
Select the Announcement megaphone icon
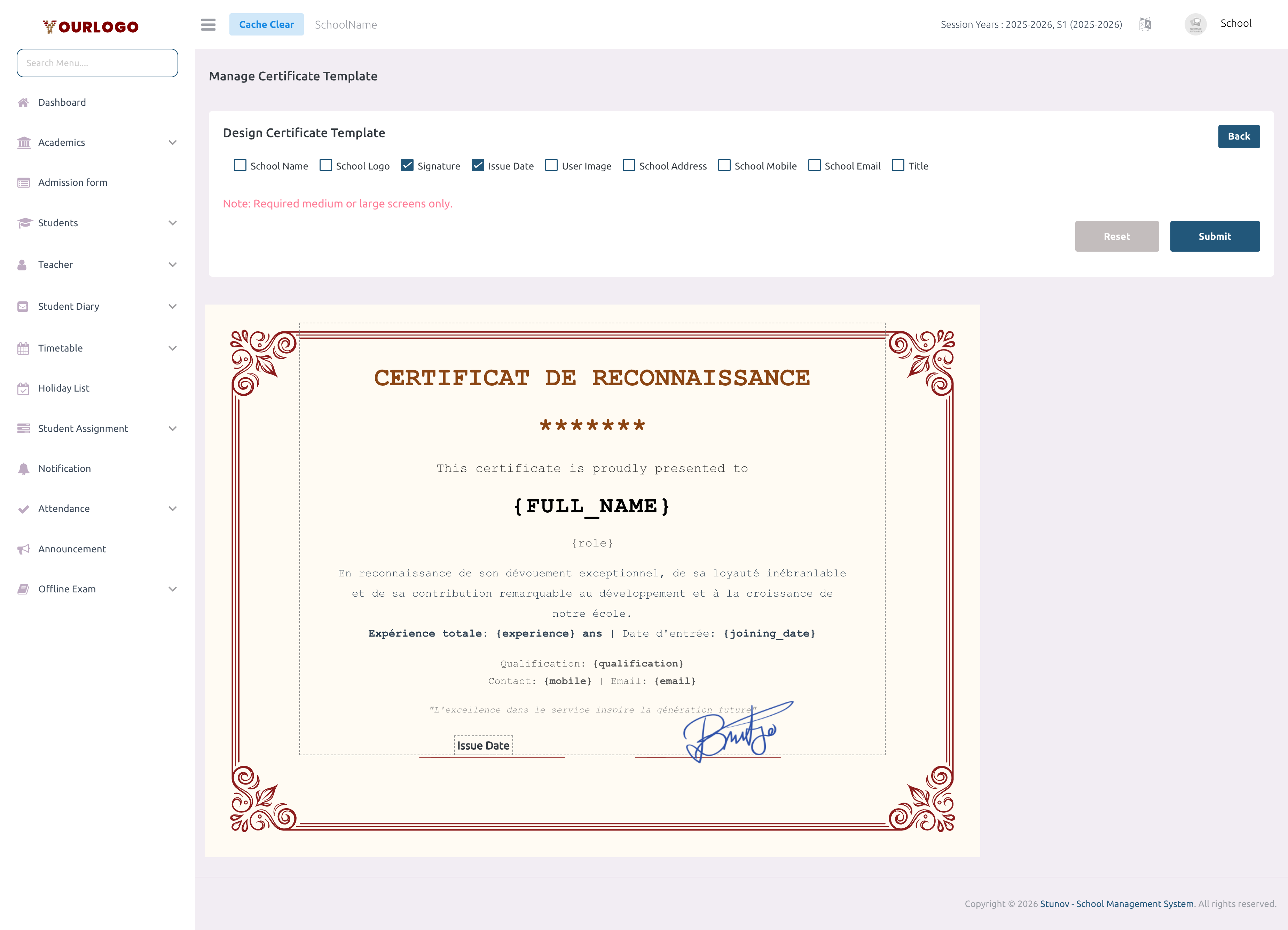(23, 549)
